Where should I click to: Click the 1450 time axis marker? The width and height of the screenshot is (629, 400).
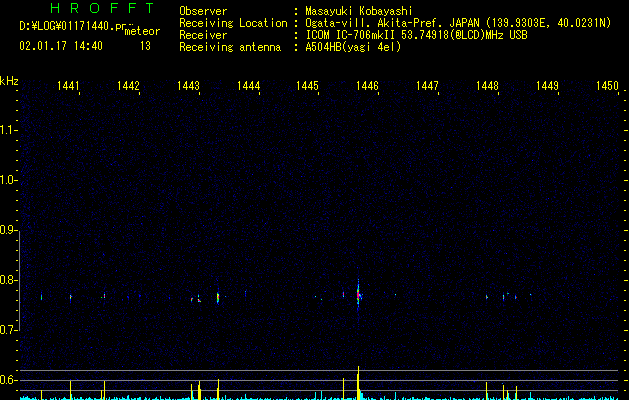[x=607, y=86]
